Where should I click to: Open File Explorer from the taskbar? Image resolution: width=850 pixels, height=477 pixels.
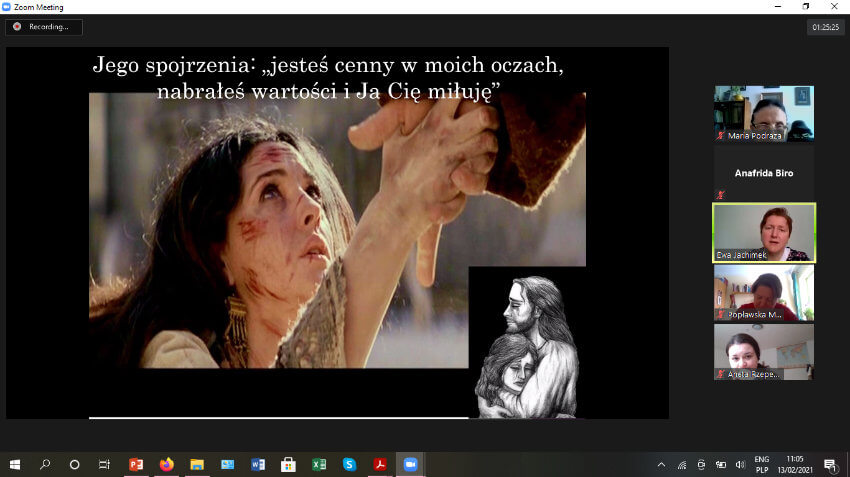197,465
